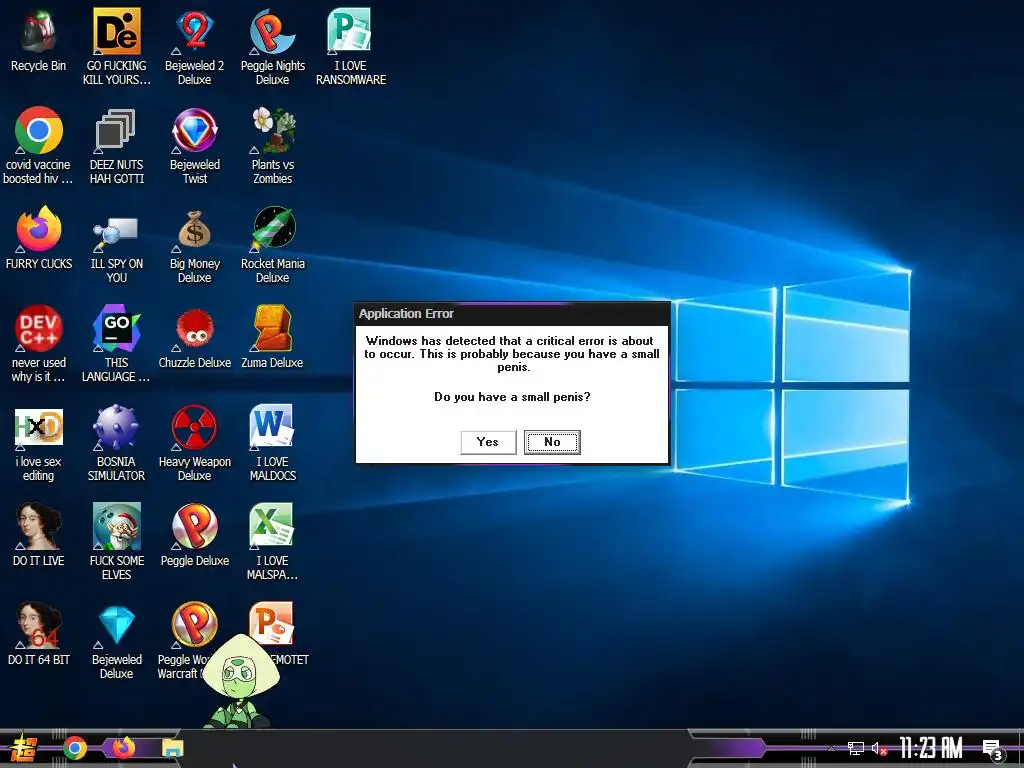Open the notification center tray icon
Screen dimensions: 1024x768
993,750
